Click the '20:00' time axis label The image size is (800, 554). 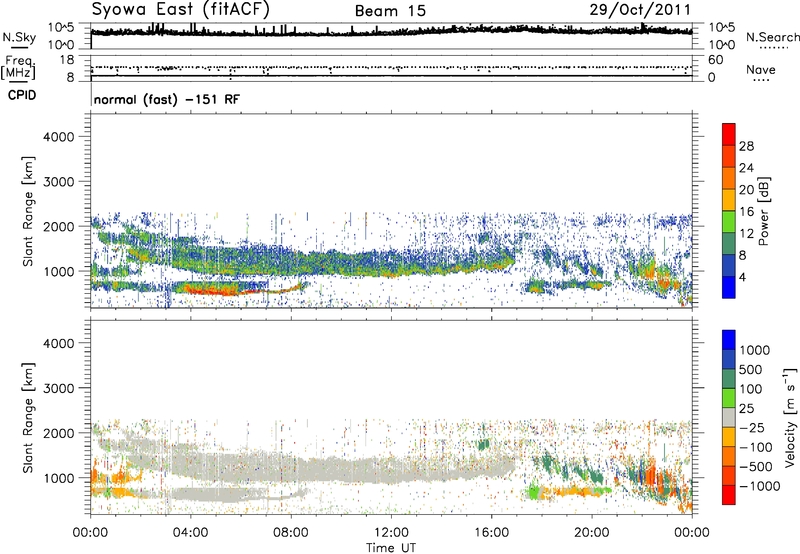[591, 533]
